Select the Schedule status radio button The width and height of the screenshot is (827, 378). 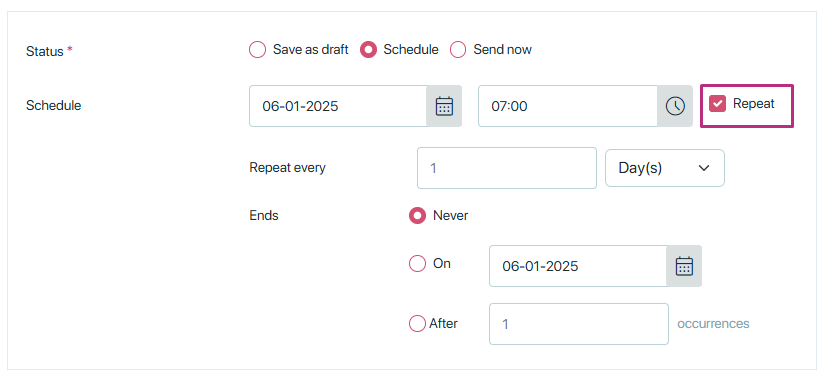[368, 50]
